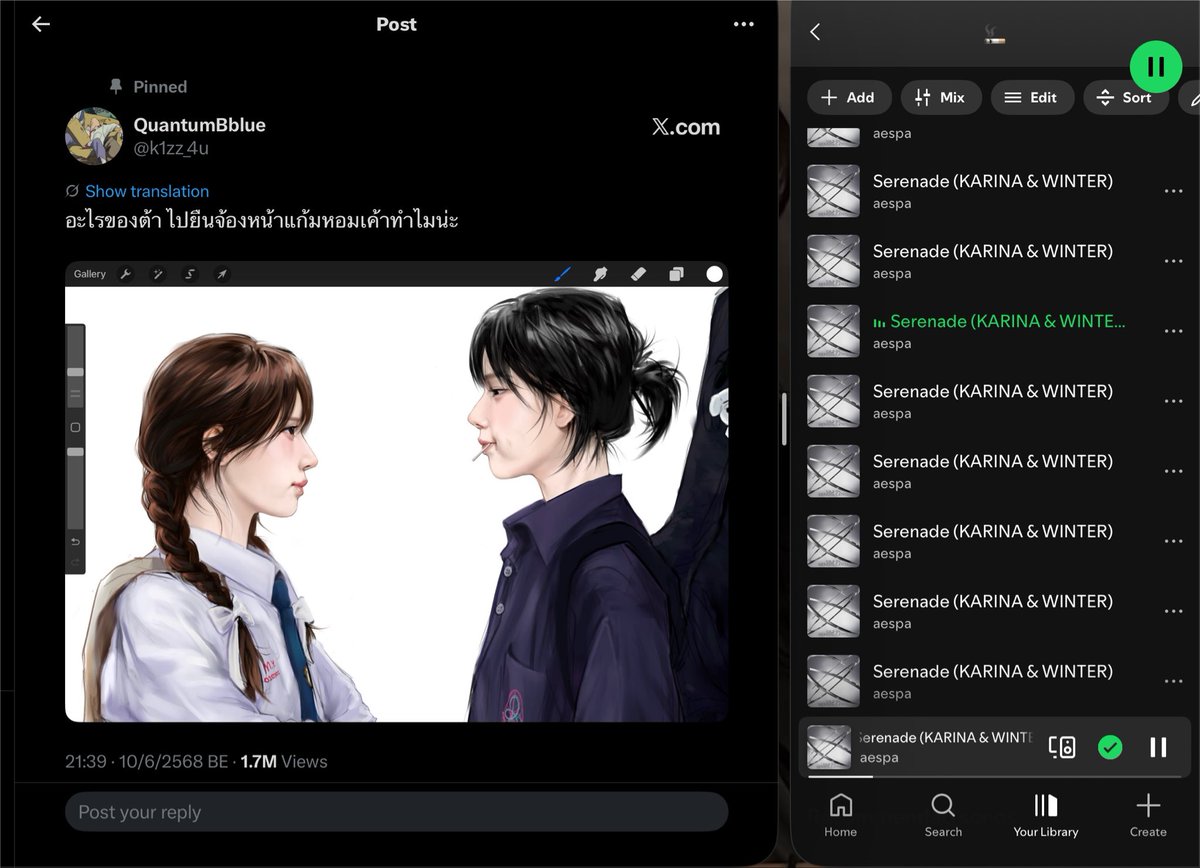Pause playback from the mini-player bar
1200x868 pixels.
[1158, 747]
